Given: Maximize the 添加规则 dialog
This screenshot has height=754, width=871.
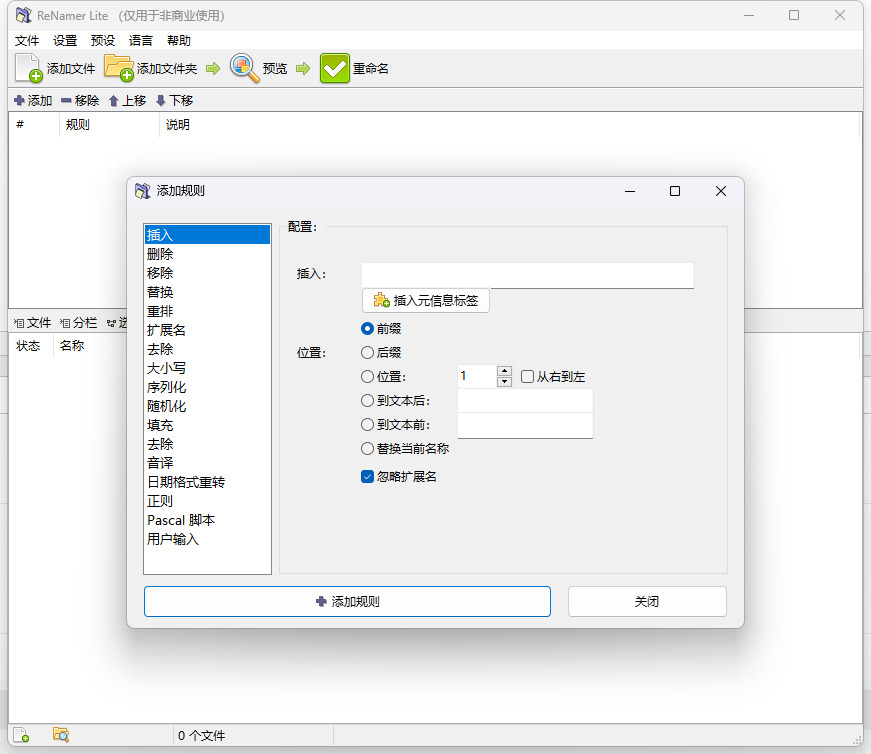Looking at the screenshot, I should pyautogui.click(x=675, y=191).
